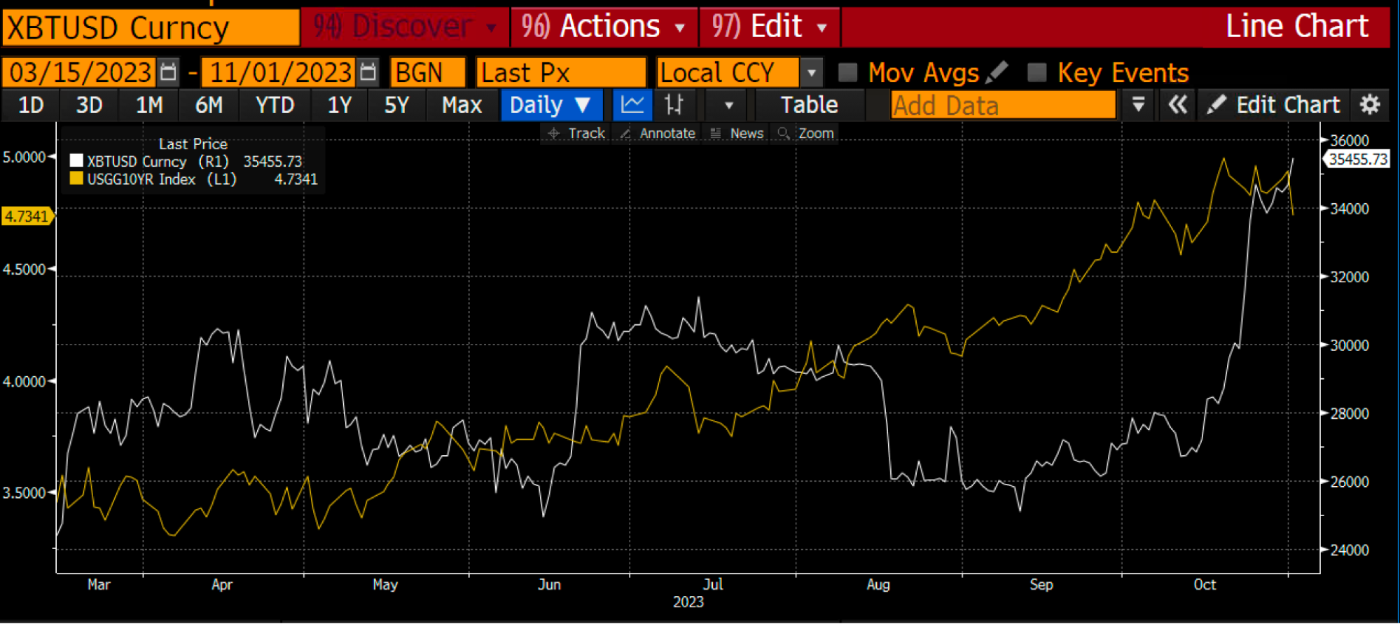This screenshot has width=1400, height=624.
Task: Collapse panel with double-chevron icon
Action: (1178, 105)
